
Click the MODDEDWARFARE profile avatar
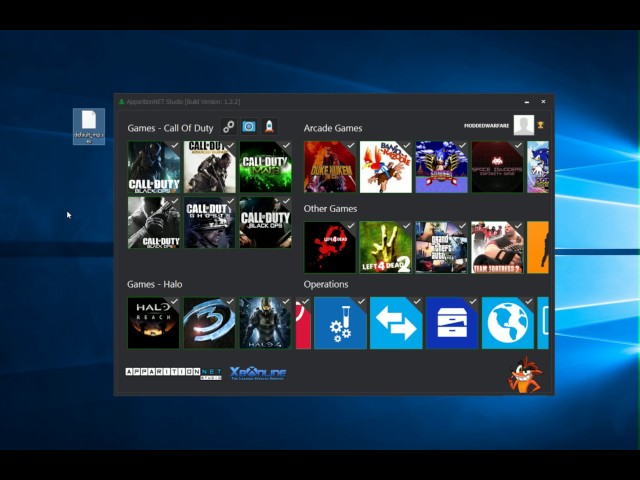[524, 125]
